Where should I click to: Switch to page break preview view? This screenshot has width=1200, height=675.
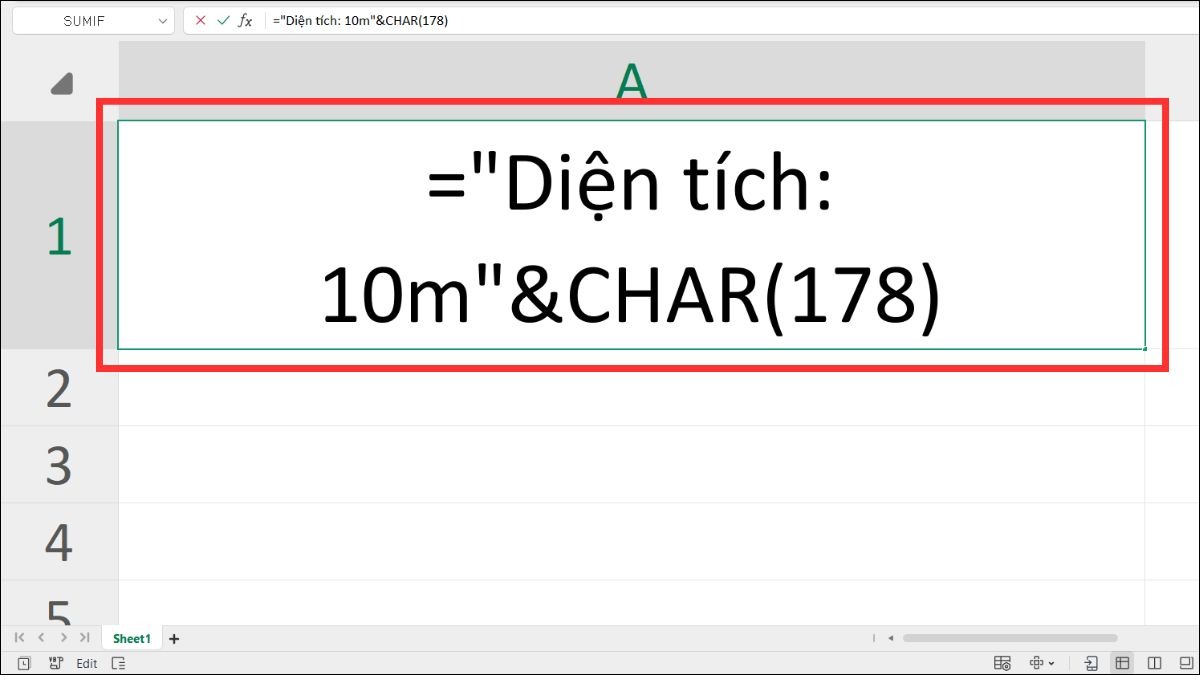point(1155,663)
